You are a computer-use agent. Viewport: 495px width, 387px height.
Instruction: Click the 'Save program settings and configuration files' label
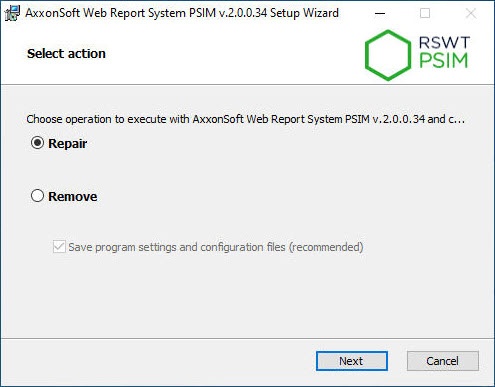216,247
